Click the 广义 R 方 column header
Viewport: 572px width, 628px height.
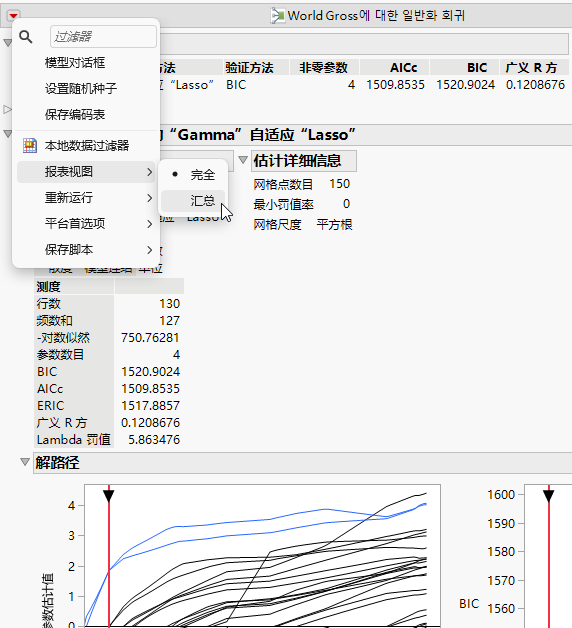tap(532, 68)
